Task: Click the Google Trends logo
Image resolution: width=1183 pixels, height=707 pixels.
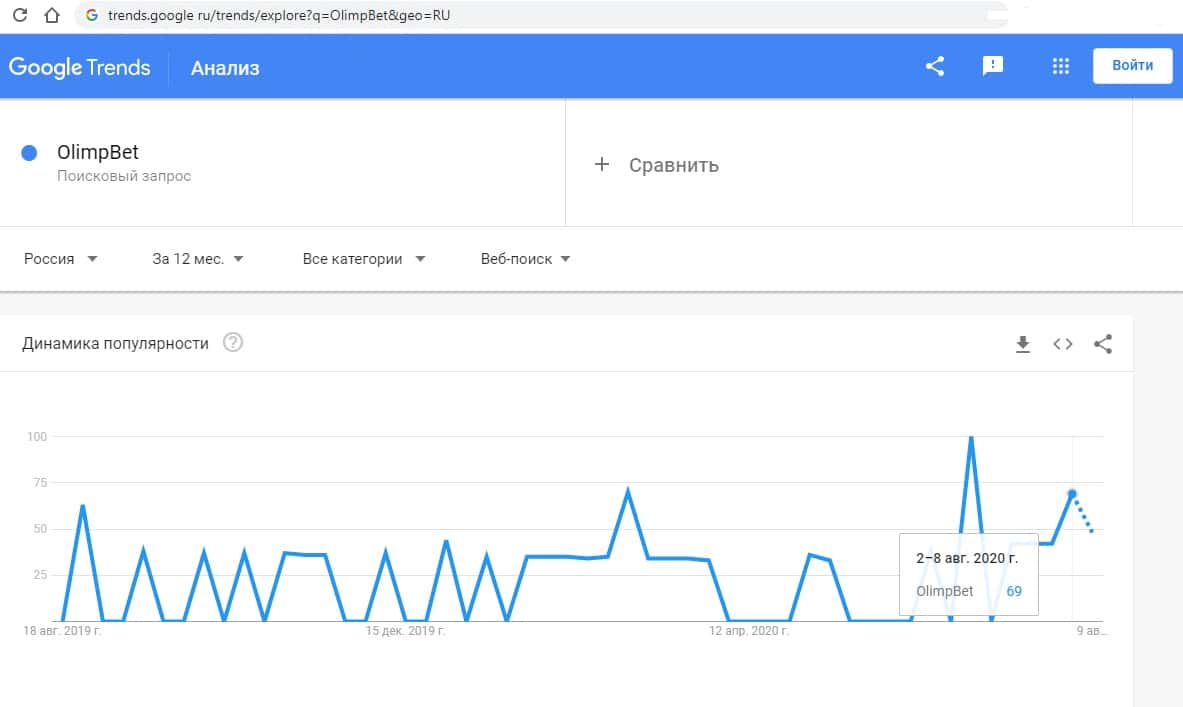Action: coord(80,68)
